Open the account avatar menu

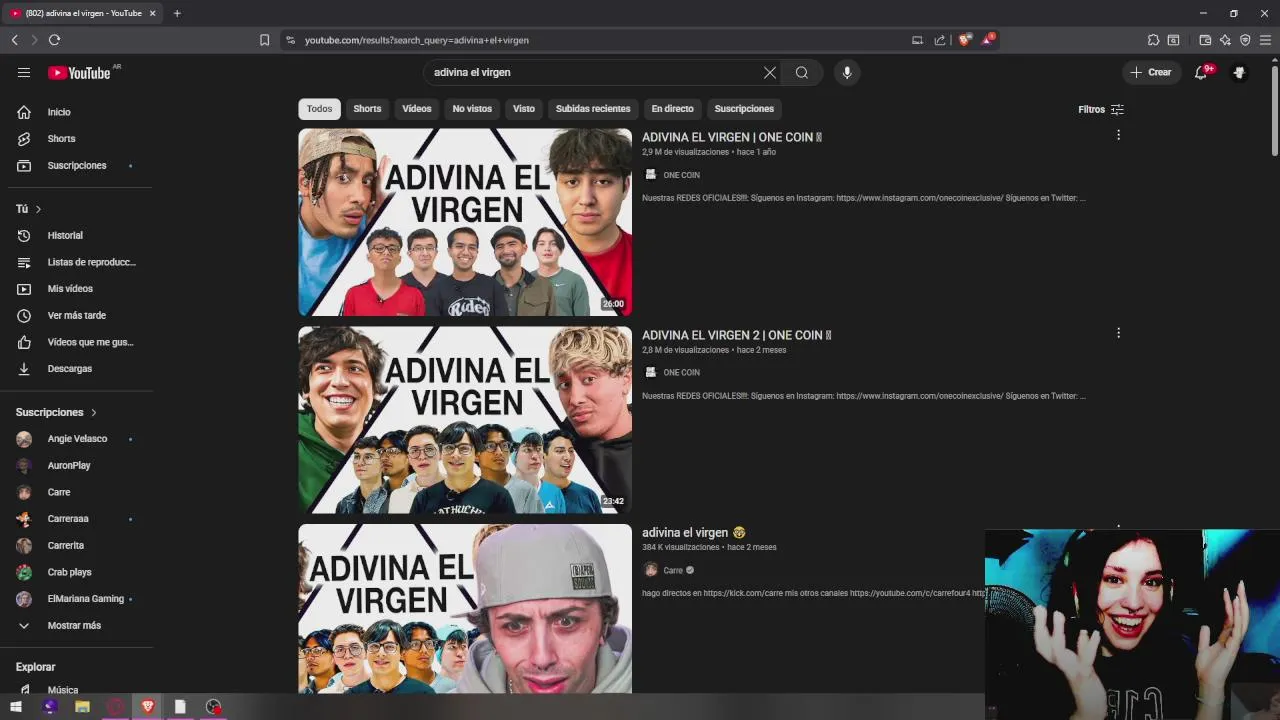[x=1239, y=72]
